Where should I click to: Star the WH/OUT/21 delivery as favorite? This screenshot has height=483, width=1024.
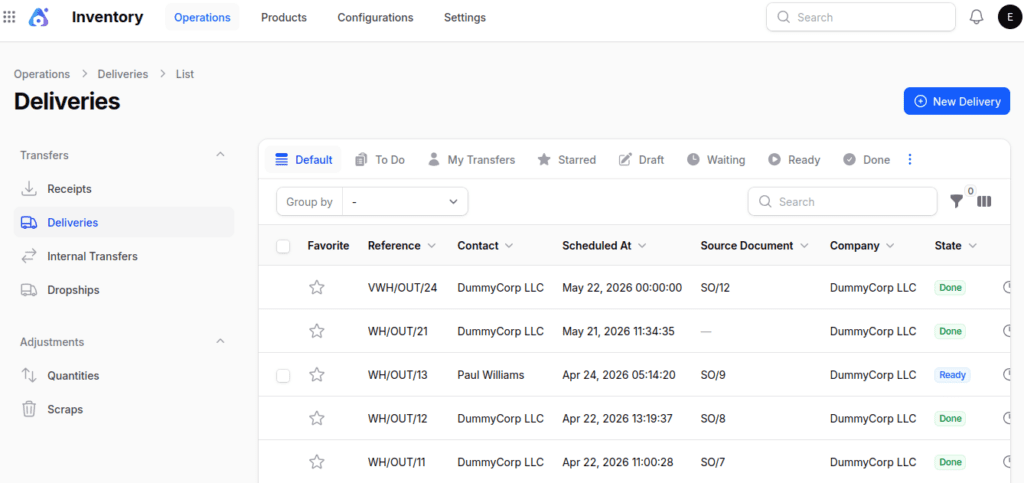pos(317,331)
